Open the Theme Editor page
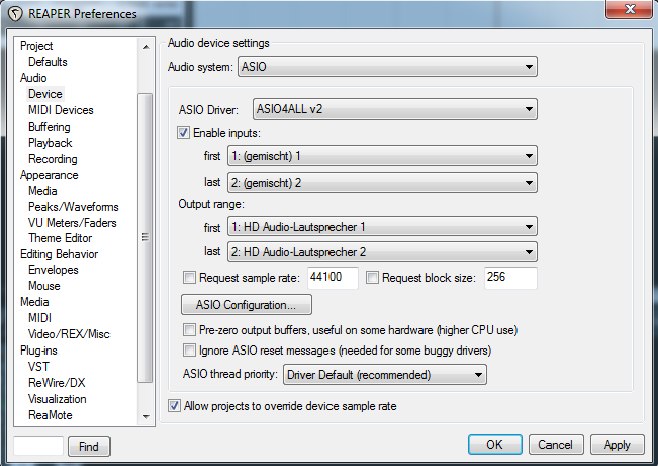 pyautogui.click(x=60, y=238)
